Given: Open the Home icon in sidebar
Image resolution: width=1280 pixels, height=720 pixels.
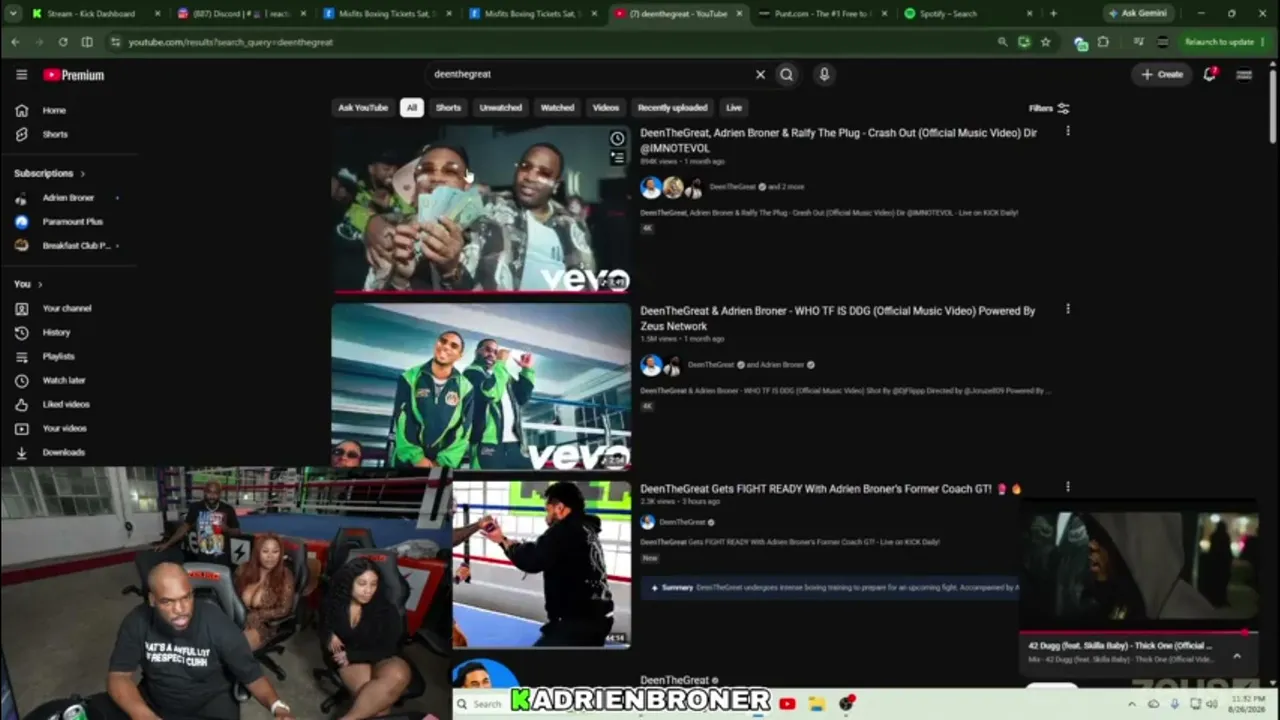Looking at the screenshot, I should pyautogui.click(x=22, y=110).
